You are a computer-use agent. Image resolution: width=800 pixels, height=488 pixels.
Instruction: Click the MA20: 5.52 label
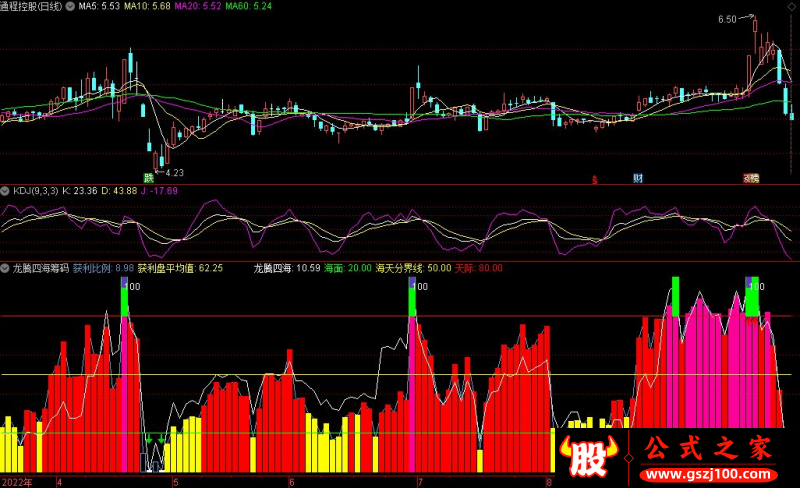pos(198,6)
